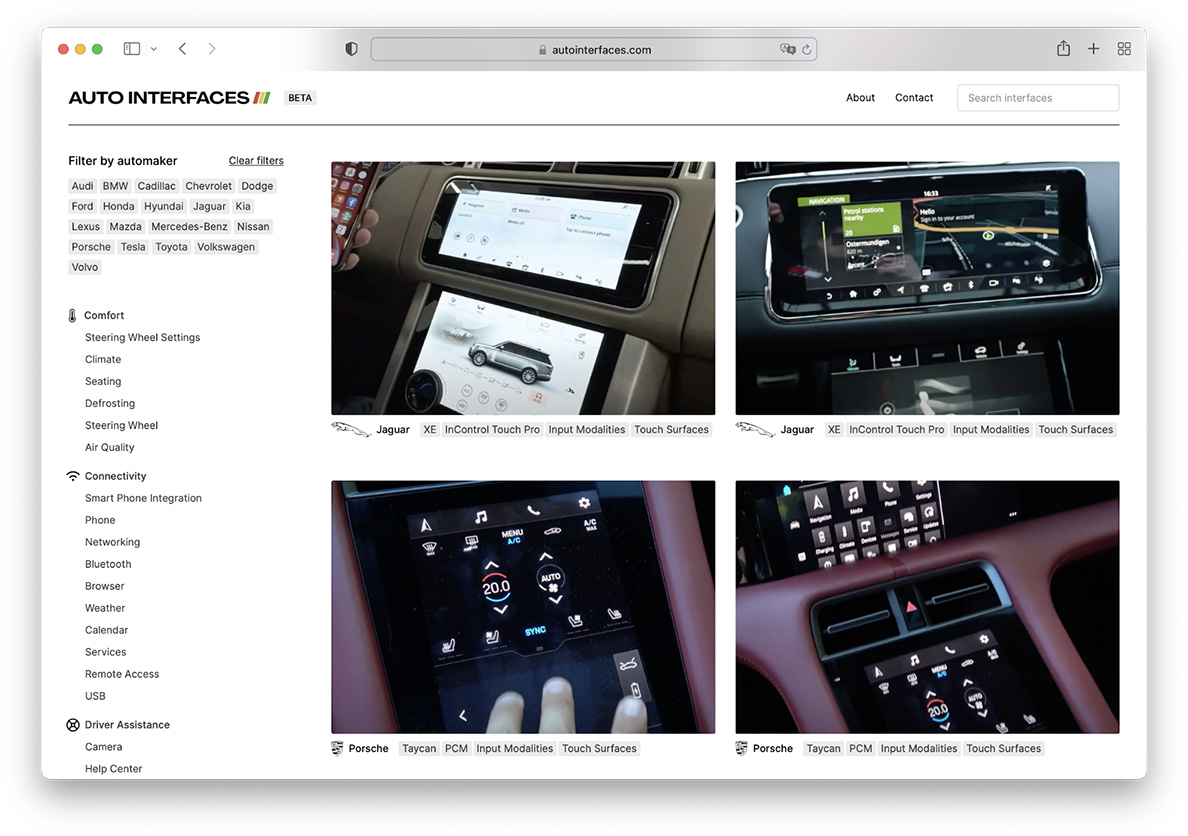The image size is (1188, 836).
Task: Go to the Air Quality category
Action: pos(110,447)
